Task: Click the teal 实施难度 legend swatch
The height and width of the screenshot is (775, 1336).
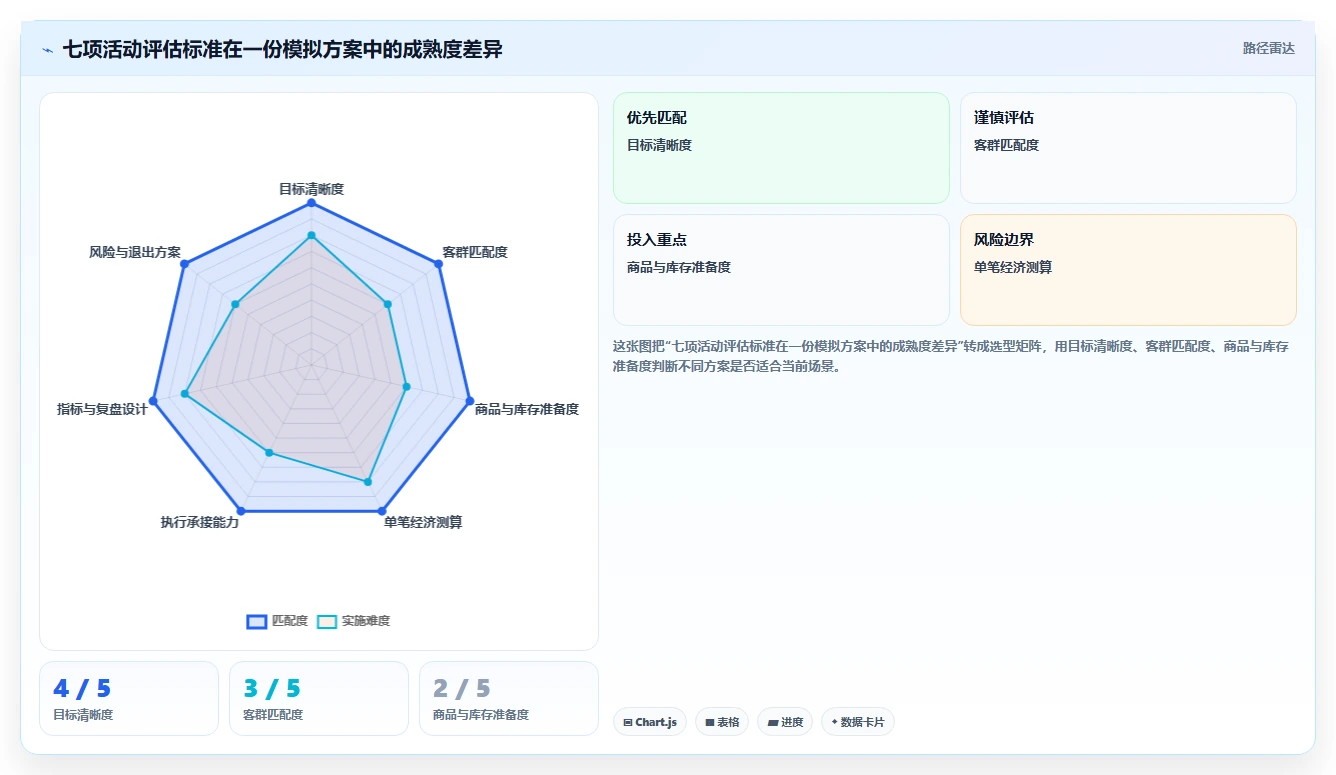Action: coord(327,621)
